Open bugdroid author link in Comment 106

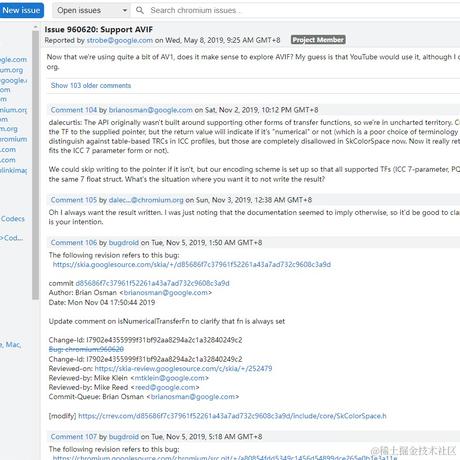(124, 242)
